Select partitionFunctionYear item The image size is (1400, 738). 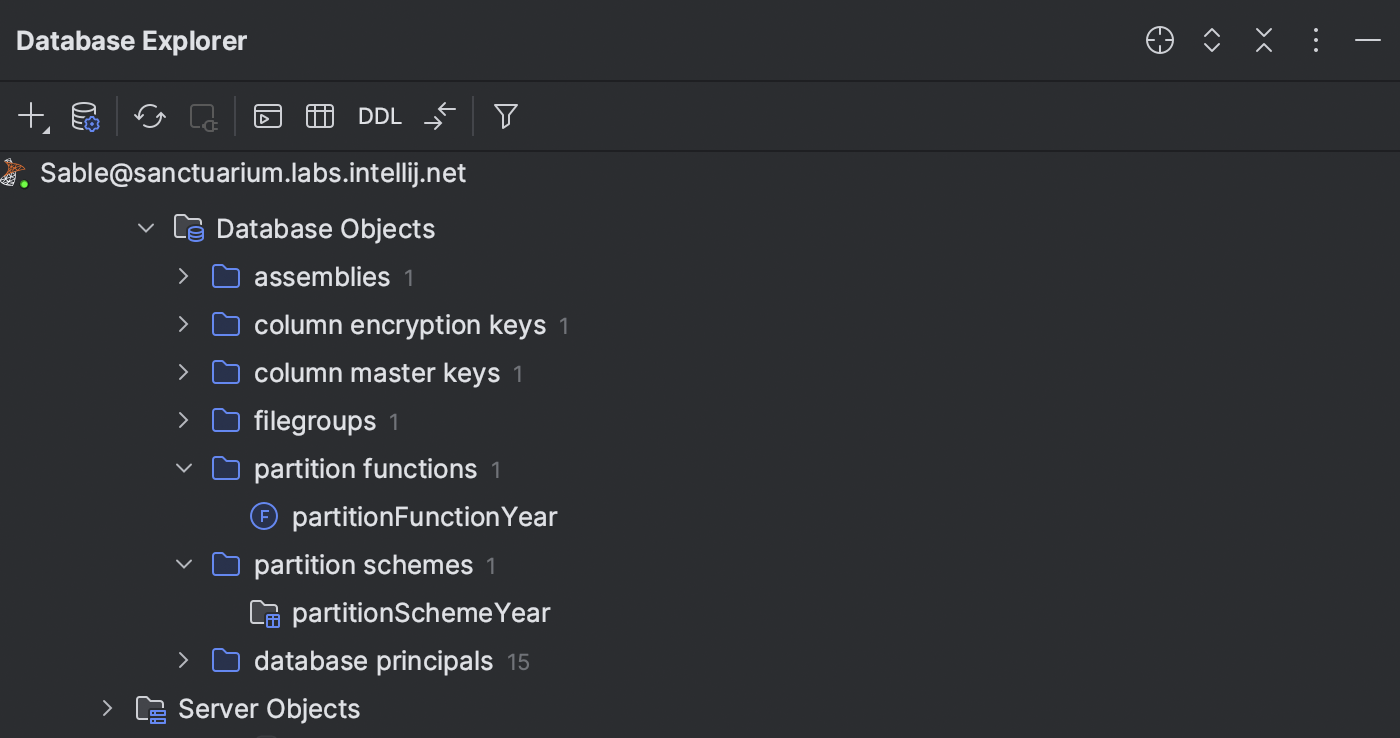[423, 517]
